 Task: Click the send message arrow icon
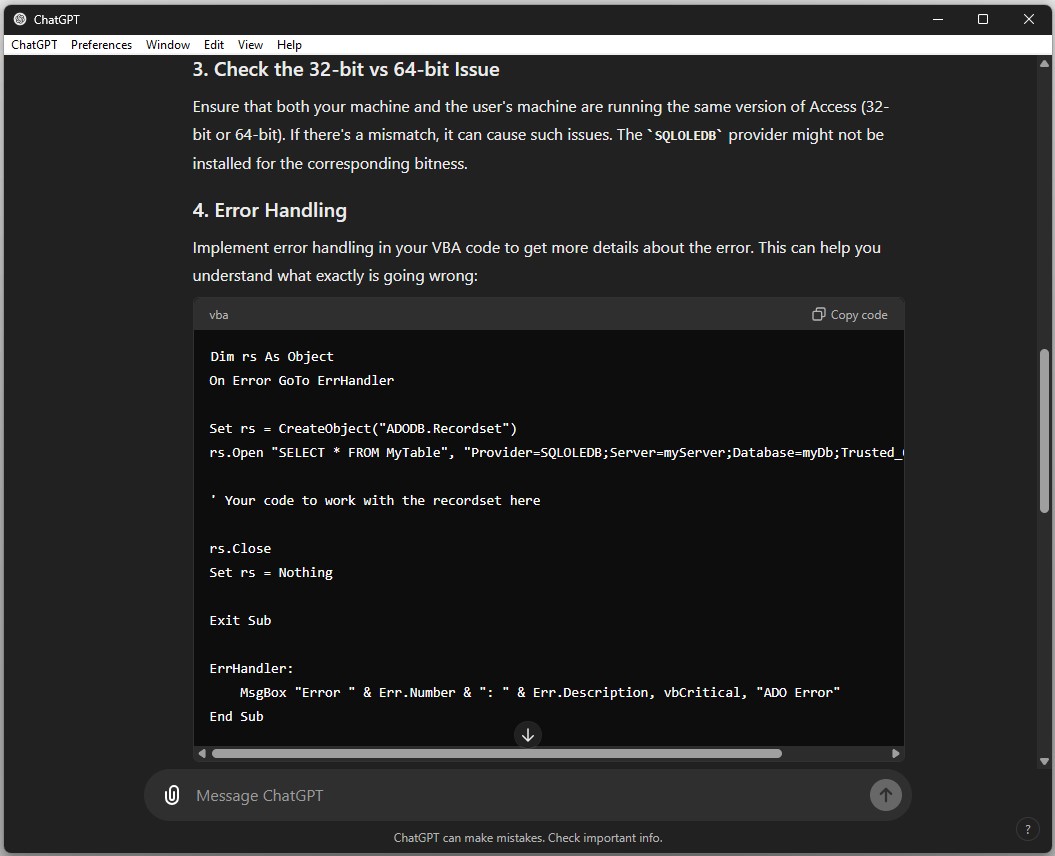885,795
